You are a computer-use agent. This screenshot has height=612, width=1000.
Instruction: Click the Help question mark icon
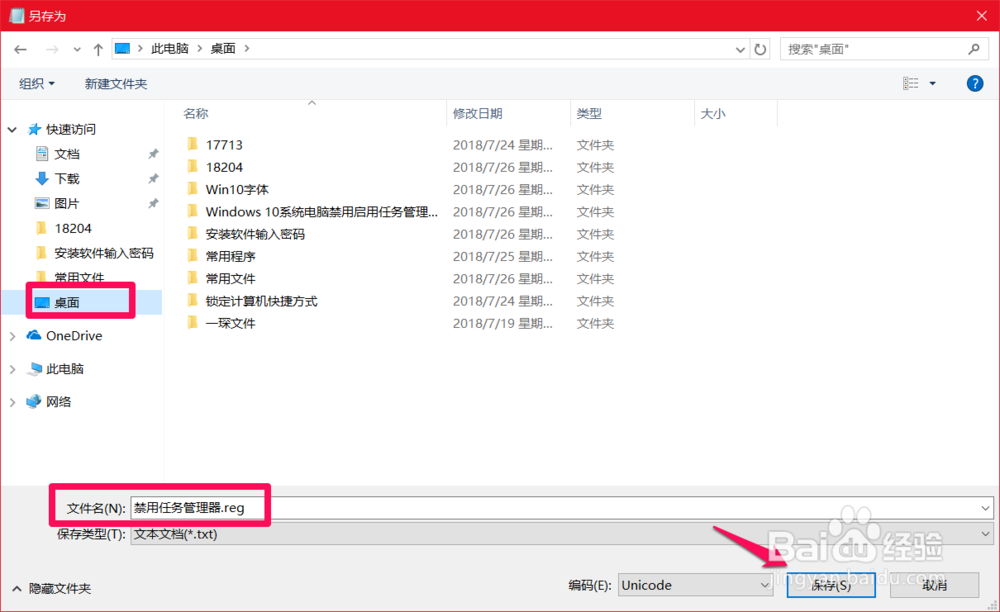click(975, 83)
